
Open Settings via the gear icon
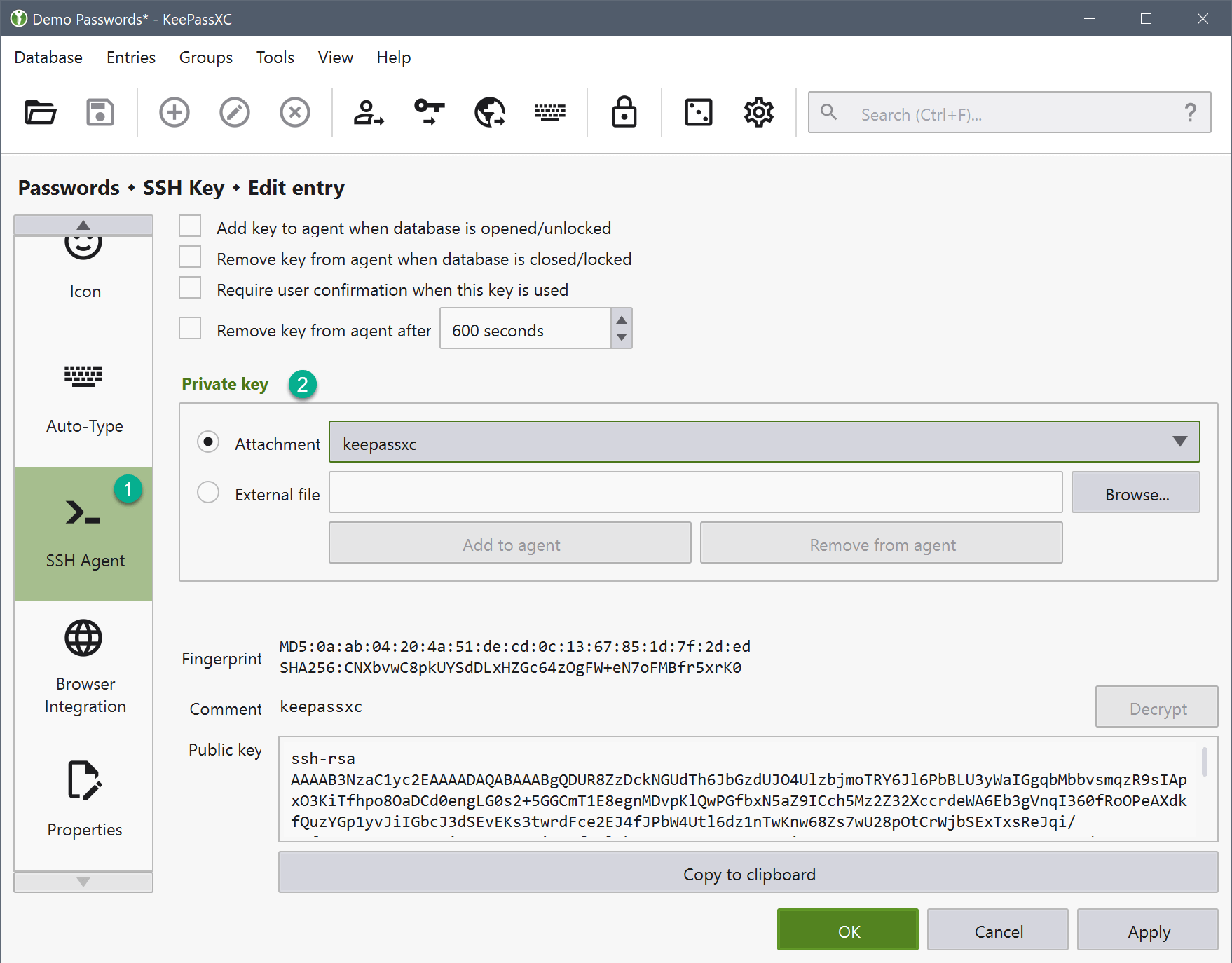point(758,112)
